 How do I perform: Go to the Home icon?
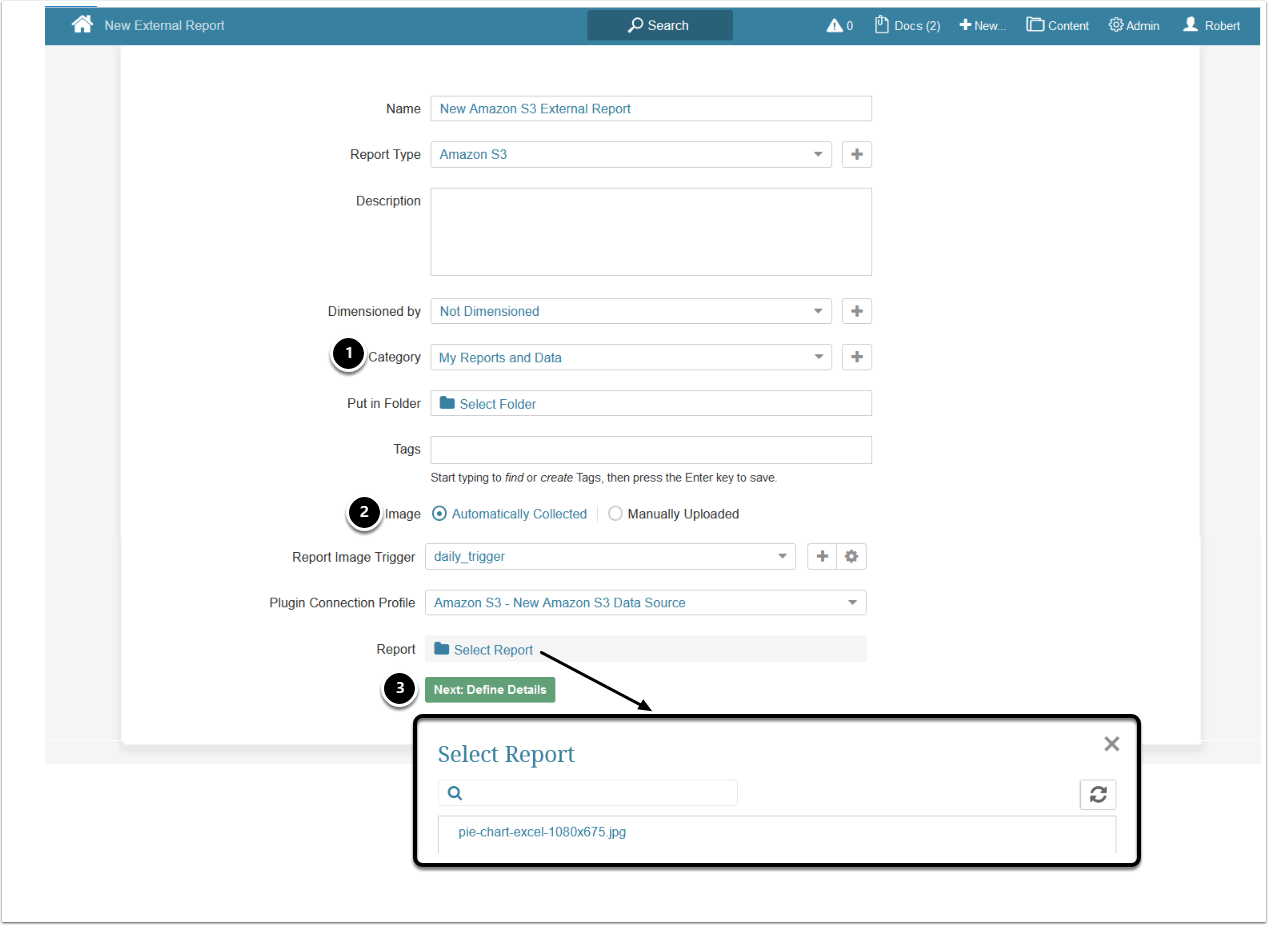click(x=82, y=24)
